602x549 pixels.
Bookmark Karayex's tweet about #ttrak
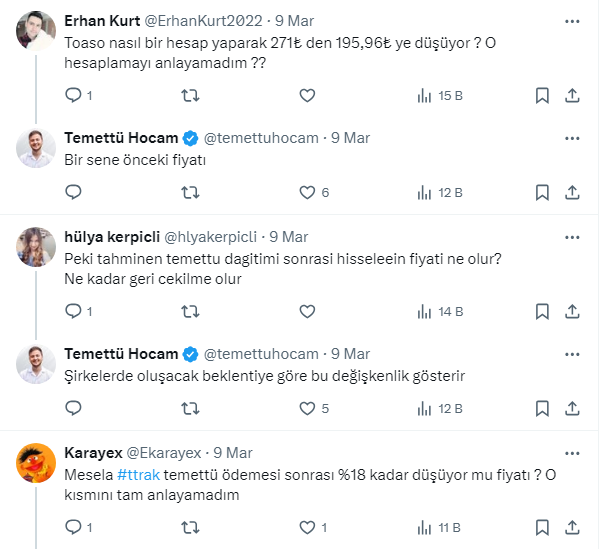tap(541, 526)
